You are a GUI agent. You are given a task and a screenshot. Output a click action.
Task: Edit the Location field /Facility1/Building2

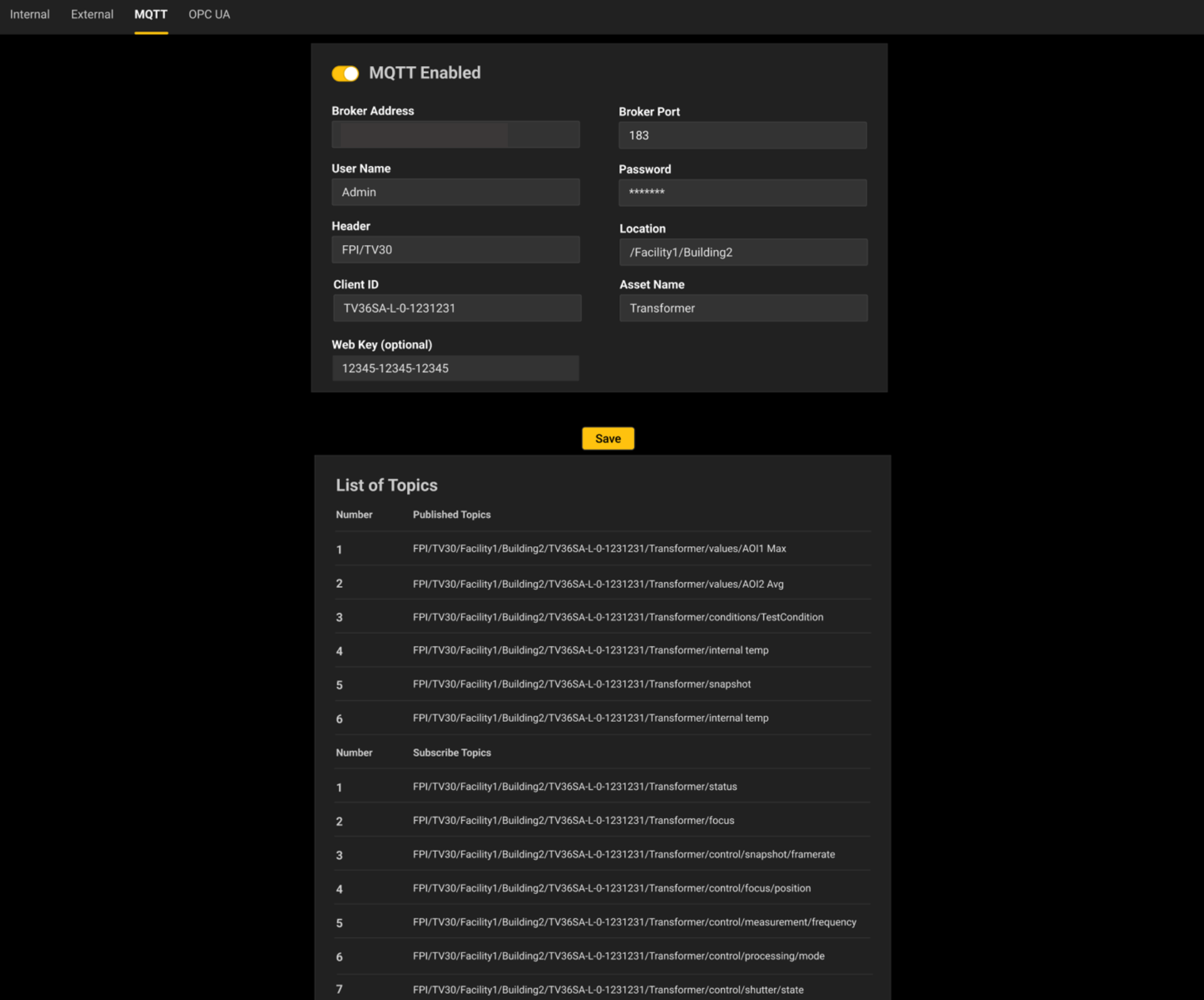(743, 252)
